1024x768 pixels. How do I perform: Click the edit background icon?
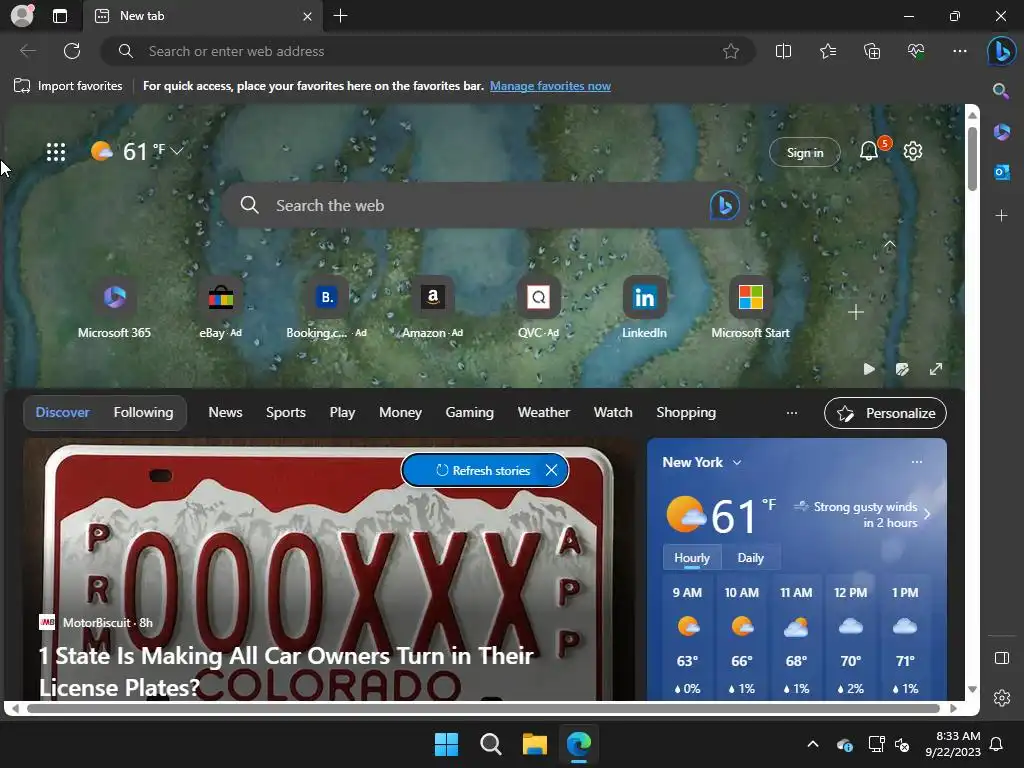click(x=903, y=369)
